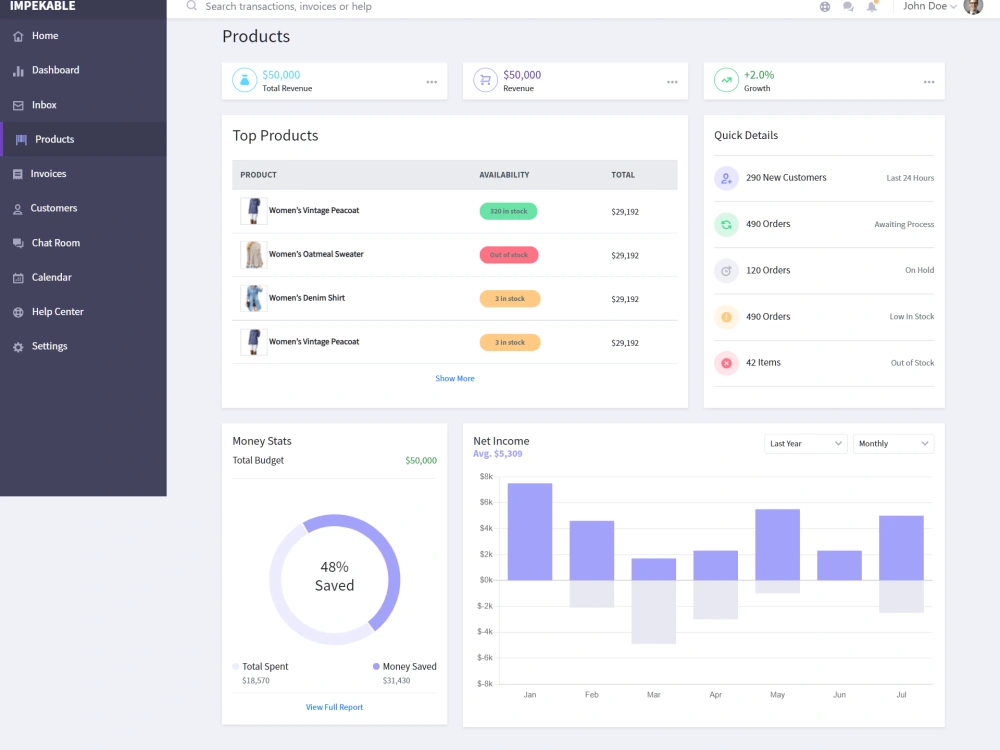
Task: Click the Invoices icon in sidebar
Action: 18,174
